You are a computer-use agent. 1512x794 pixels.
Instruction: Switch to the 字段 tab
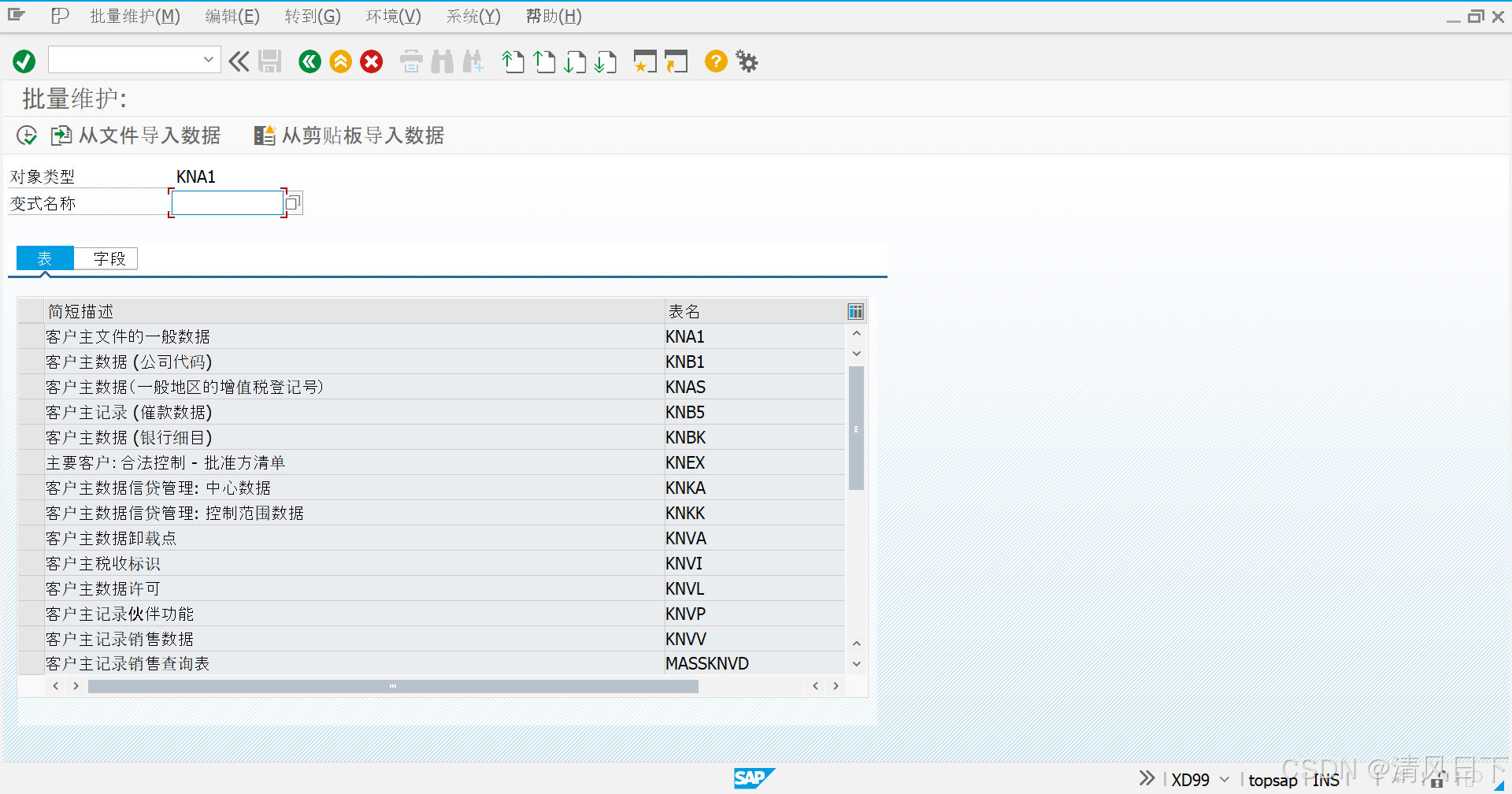[106, 258]
